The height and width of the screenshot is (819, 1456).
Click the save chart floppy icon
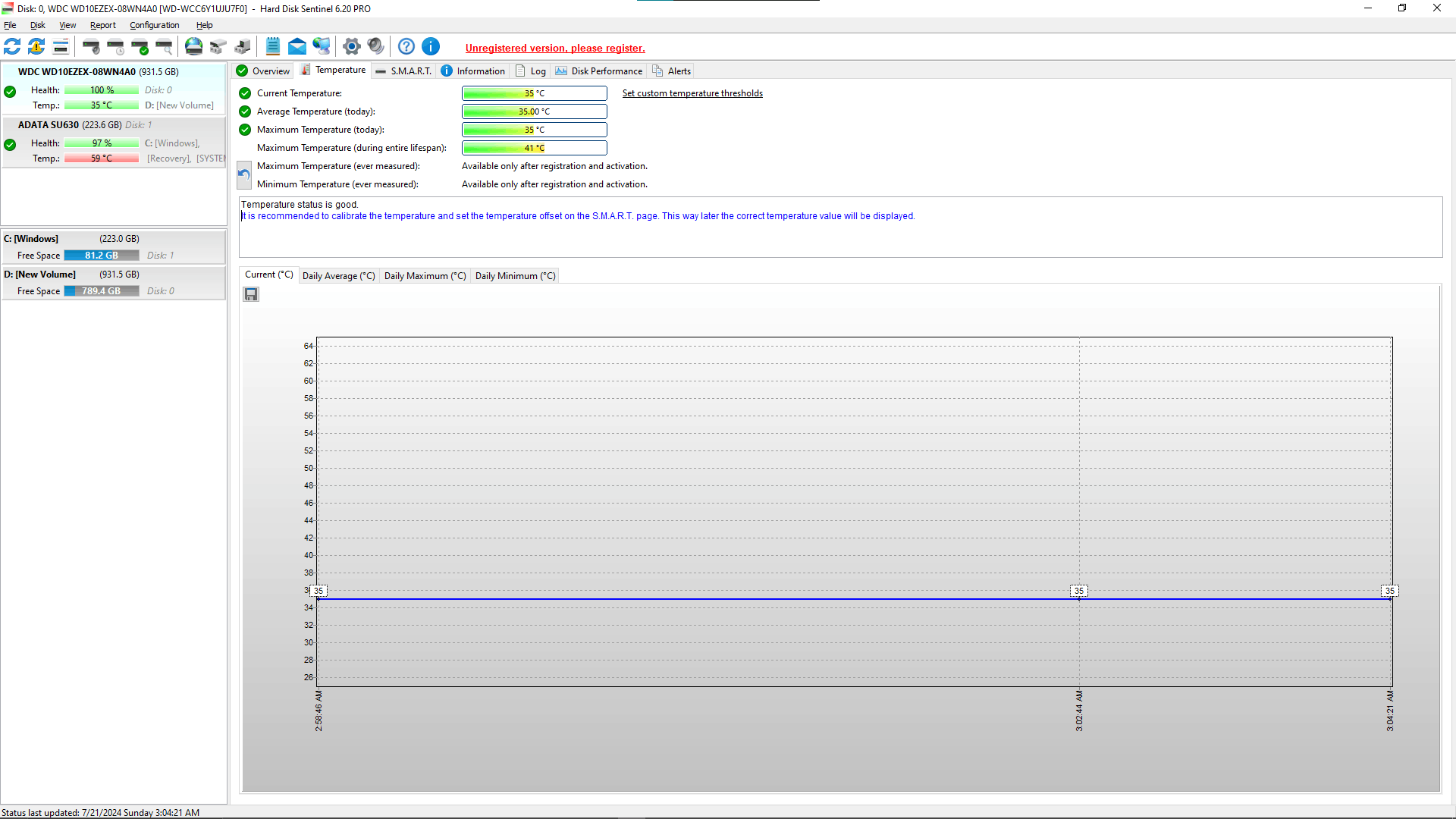click(x=251, y=294)
